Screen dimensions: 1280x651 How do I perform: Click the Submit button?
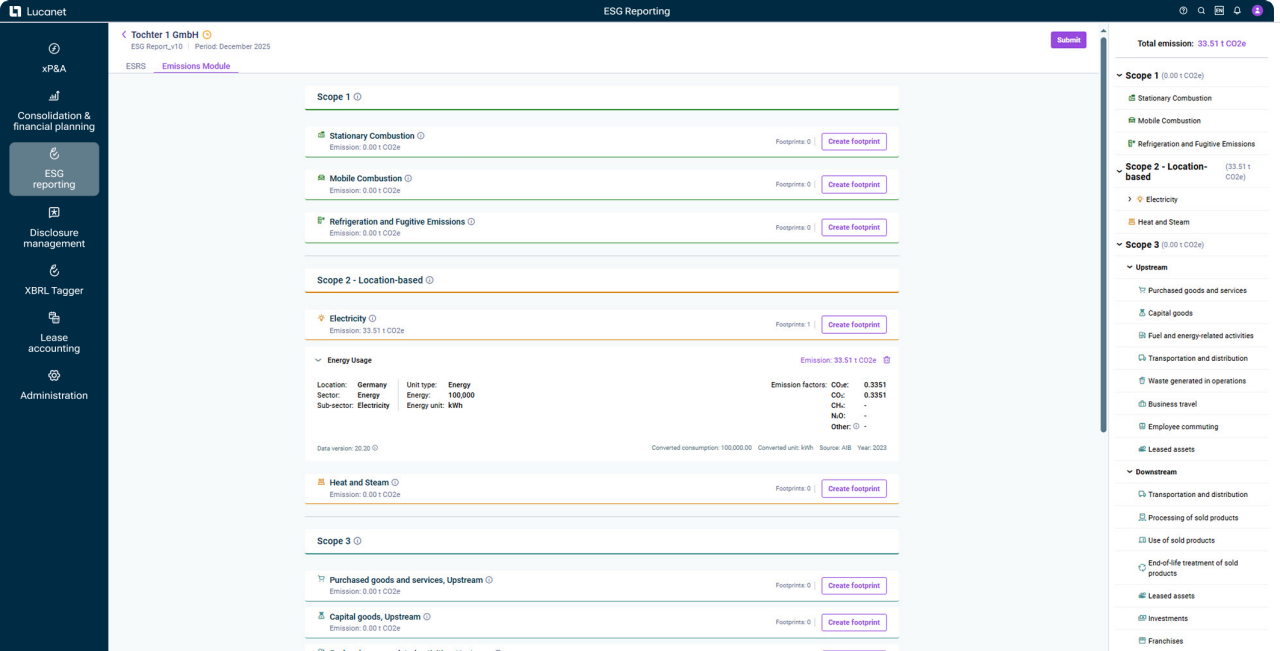(1068, 40)
